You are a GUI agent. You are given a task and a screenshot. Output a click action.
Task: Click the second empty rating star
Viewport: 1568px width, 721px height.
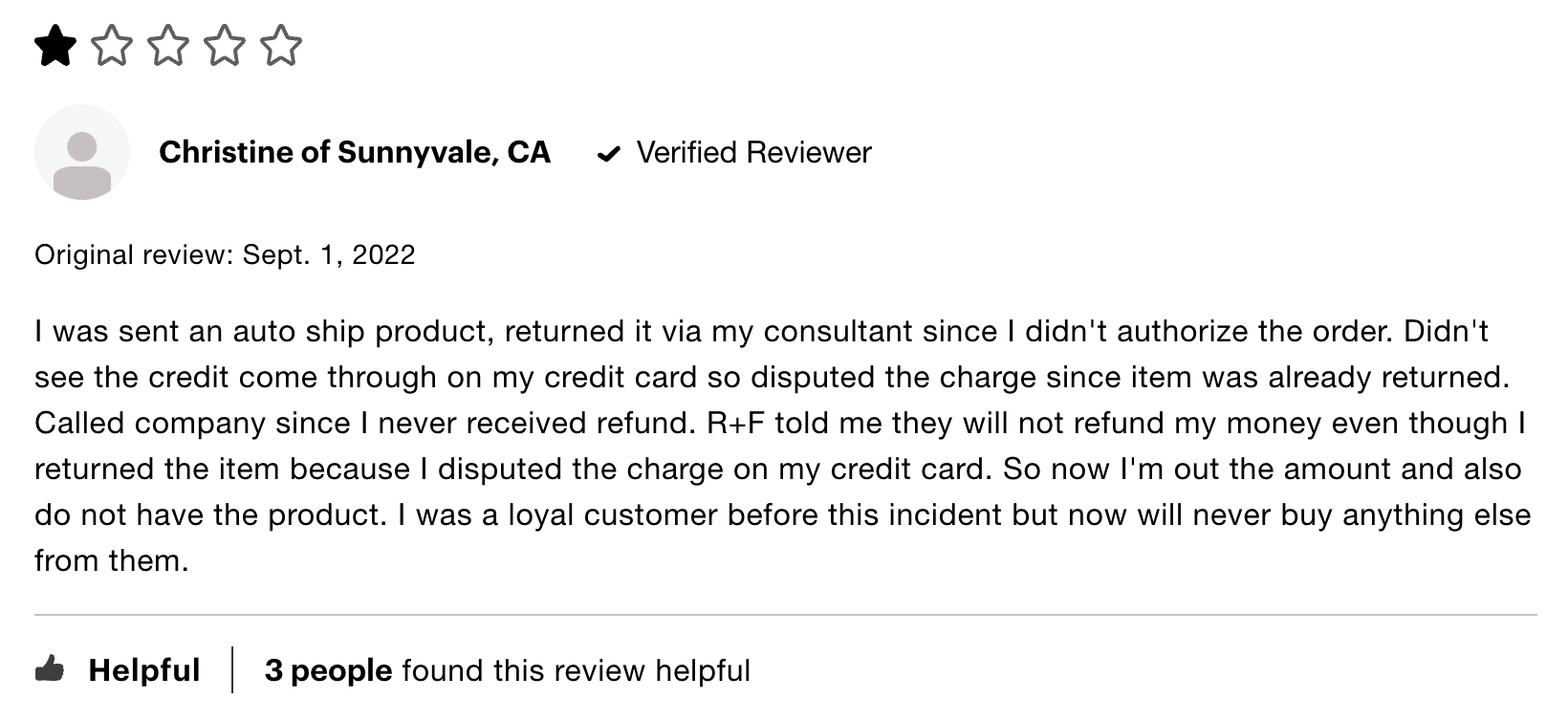(x=112, y=46)
